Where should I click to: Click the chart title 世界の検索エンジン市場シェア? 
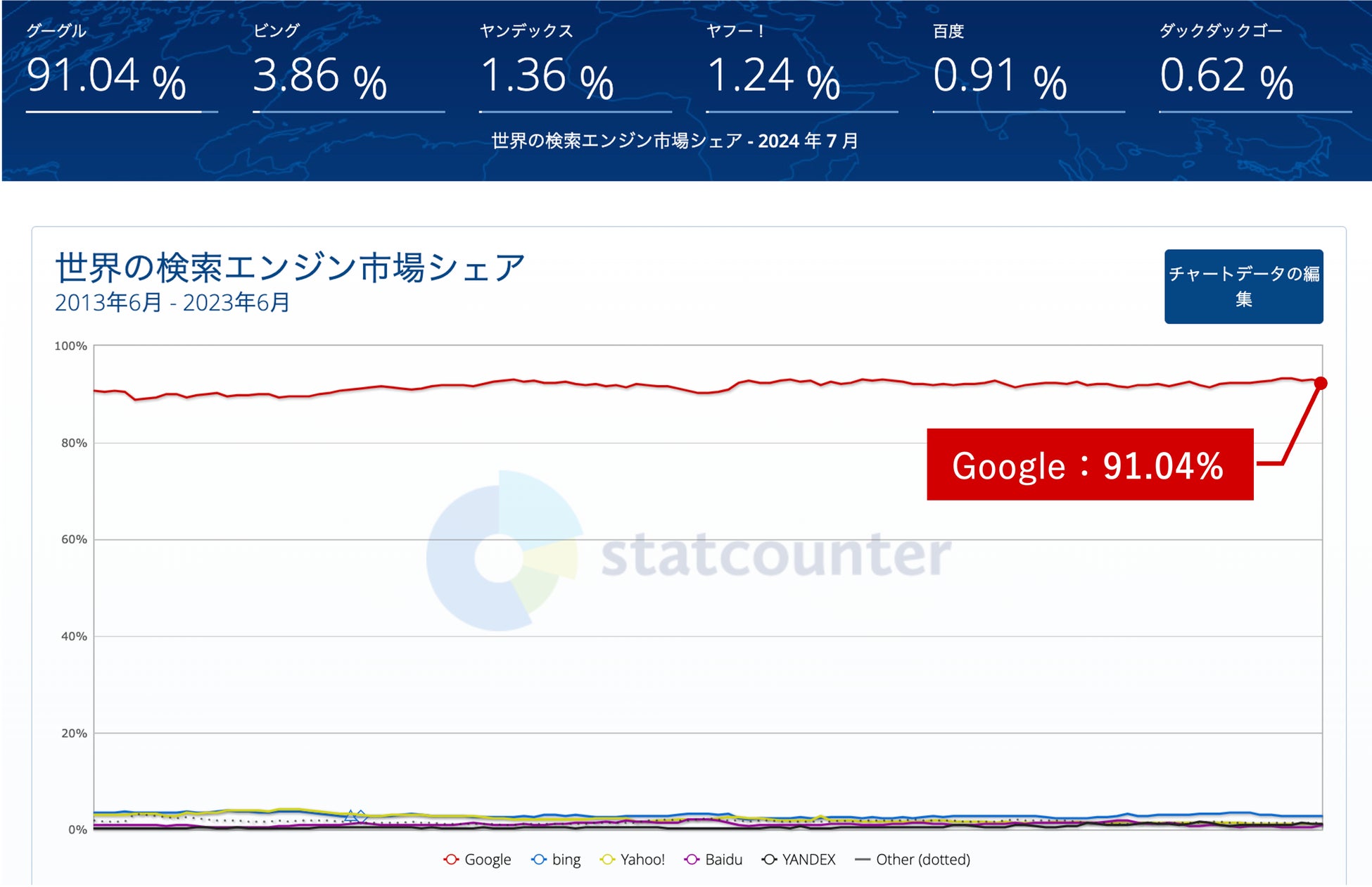click(290, 268)
